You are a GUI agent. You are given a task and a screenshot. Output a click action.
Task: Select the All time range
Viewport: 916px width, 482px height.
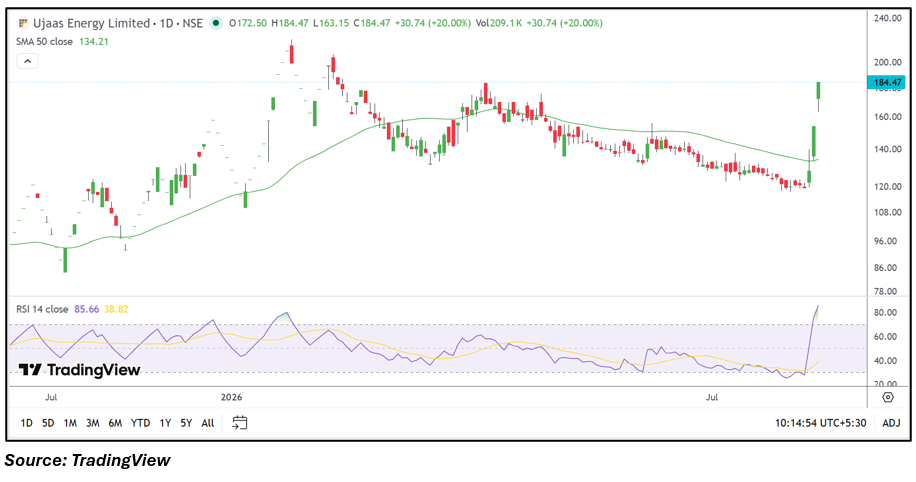[x=207, y=423]
